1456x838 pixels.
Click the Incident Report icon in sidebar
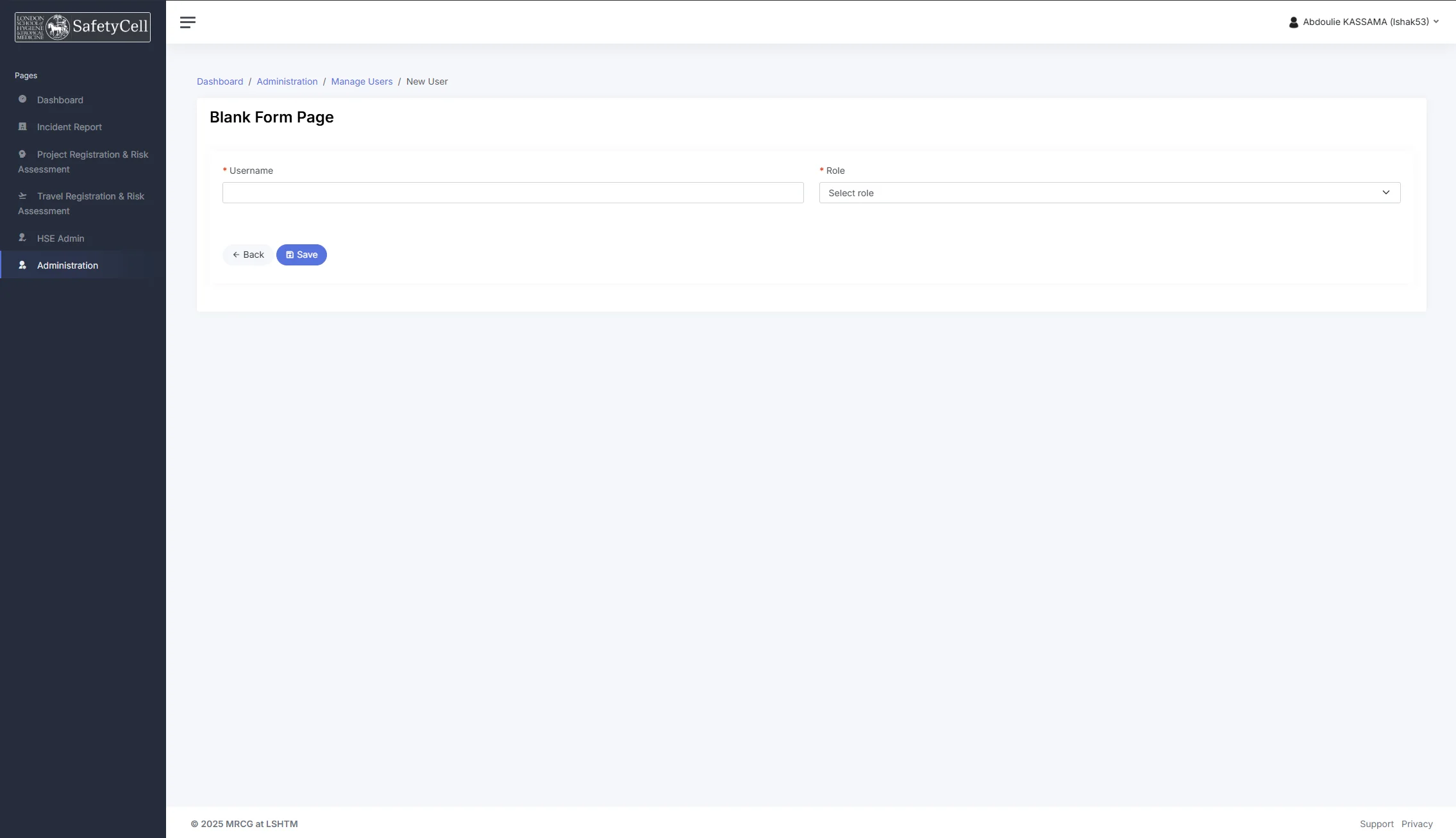(x=22, y=126)
